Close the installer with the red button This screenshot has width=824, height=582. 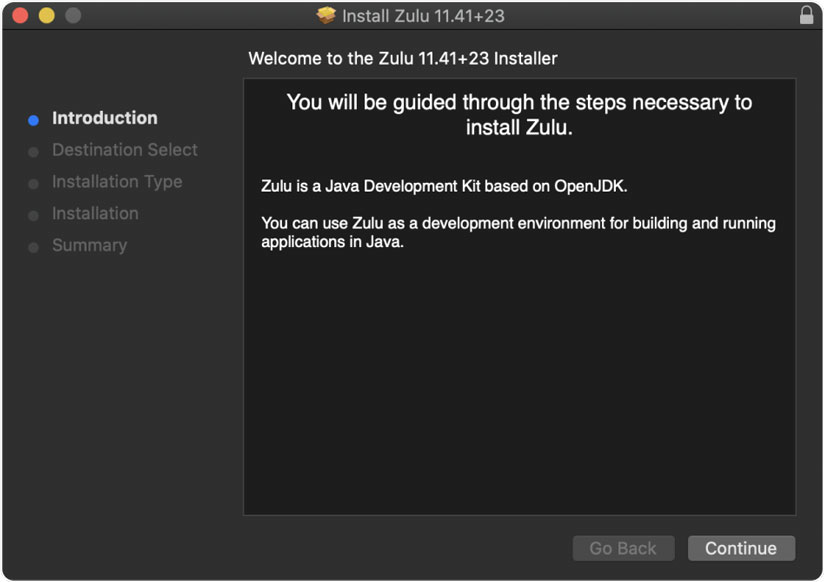(x=20, y=16)
